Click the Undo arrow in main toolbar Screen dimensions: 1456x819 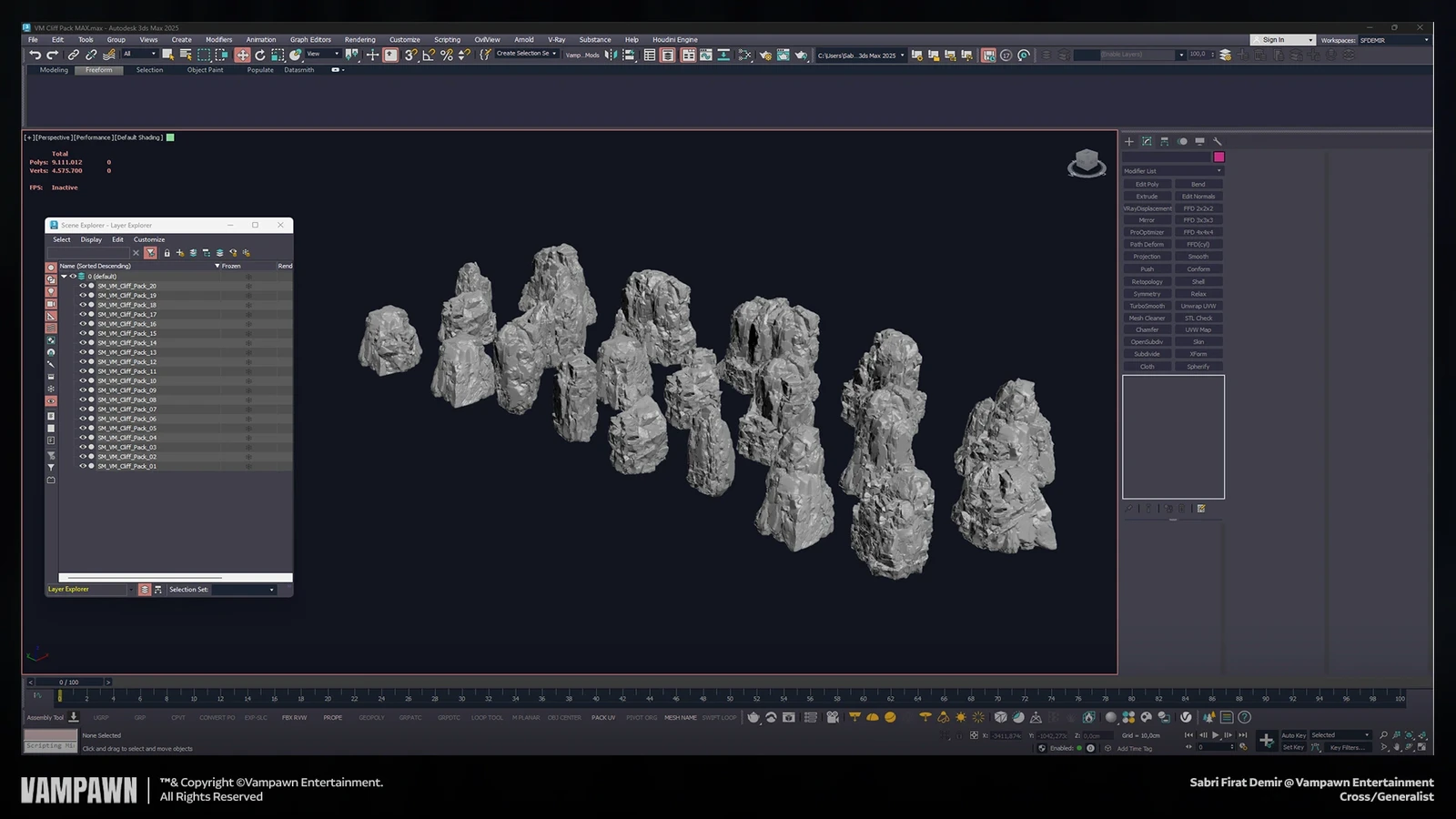(35, 55)
